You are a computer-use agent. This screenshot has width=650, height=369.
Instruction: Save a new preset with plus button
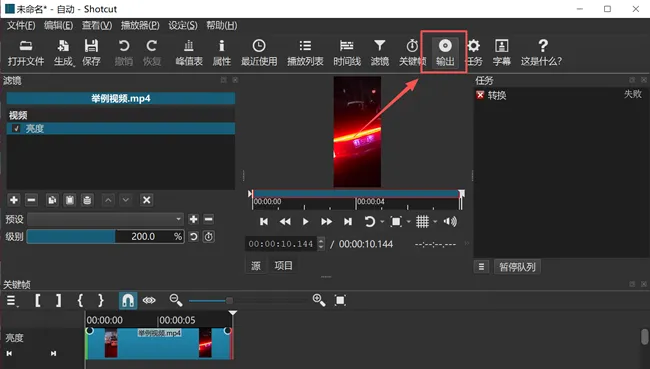(x=194, y=219)
